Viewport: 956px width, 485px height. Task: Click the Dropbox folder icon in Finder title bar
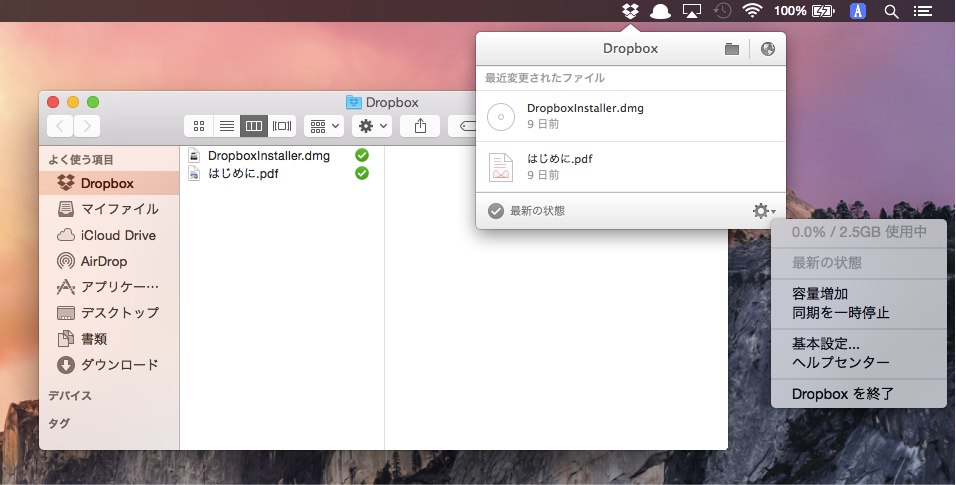pos(354,102)
